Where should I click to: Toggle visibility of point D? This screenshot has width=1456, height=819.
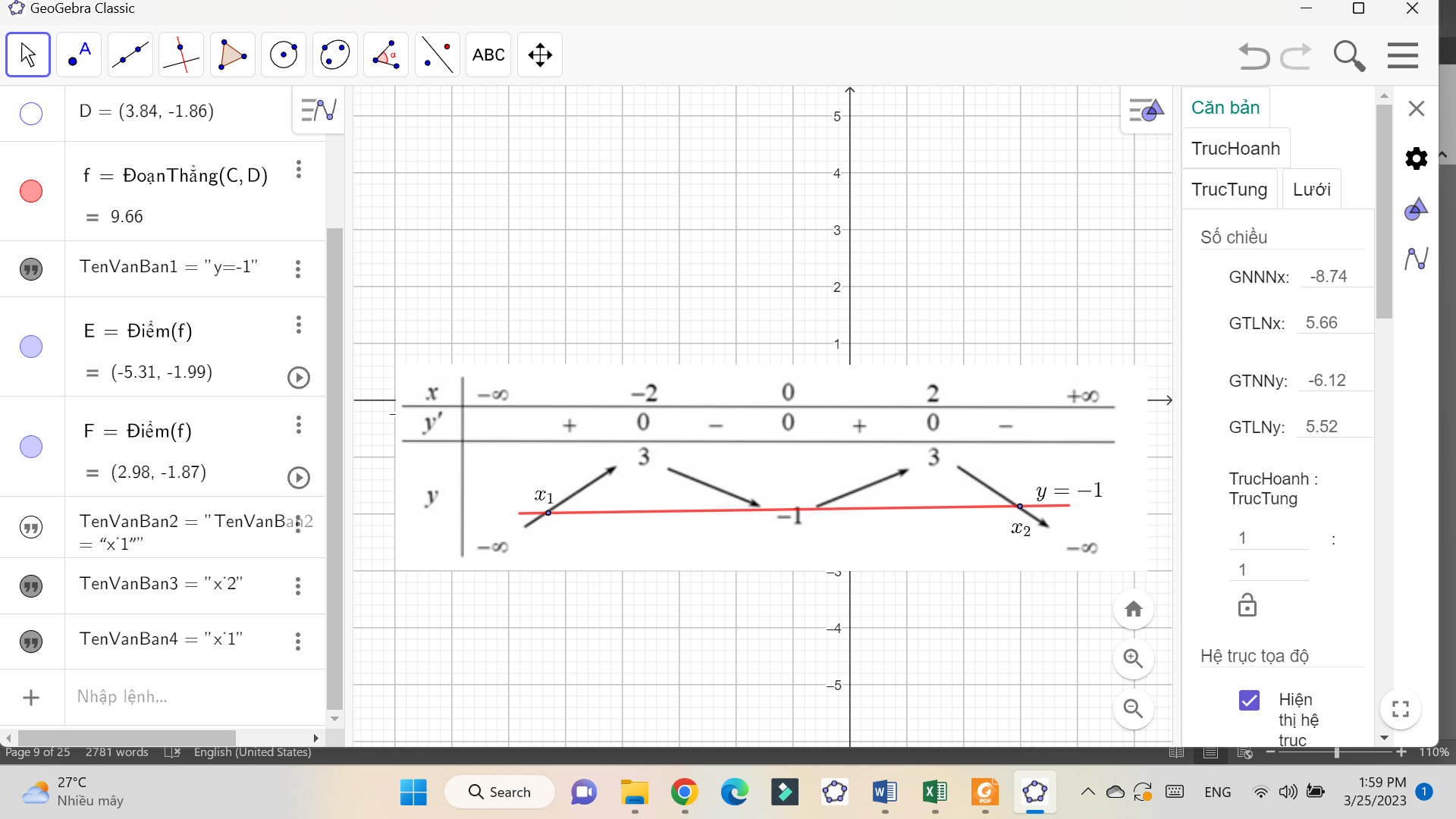point(31,114)
